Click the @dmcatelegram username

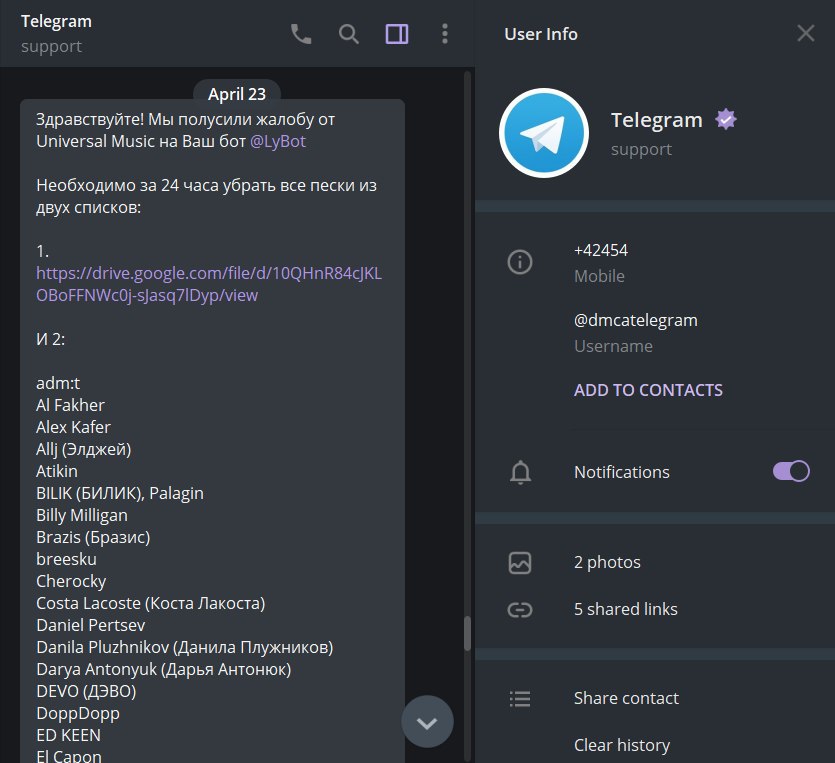[x=636, y=321]
